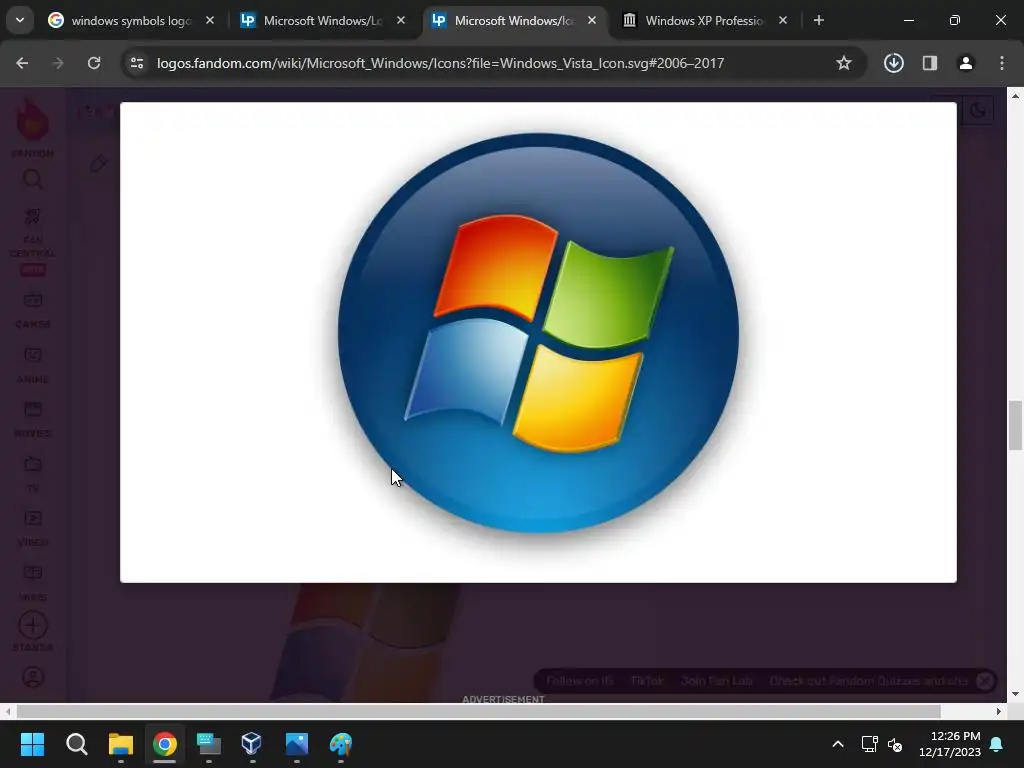
Task: Open Movies section in Fandom sidebar
Action: click(x=33, y=419)
